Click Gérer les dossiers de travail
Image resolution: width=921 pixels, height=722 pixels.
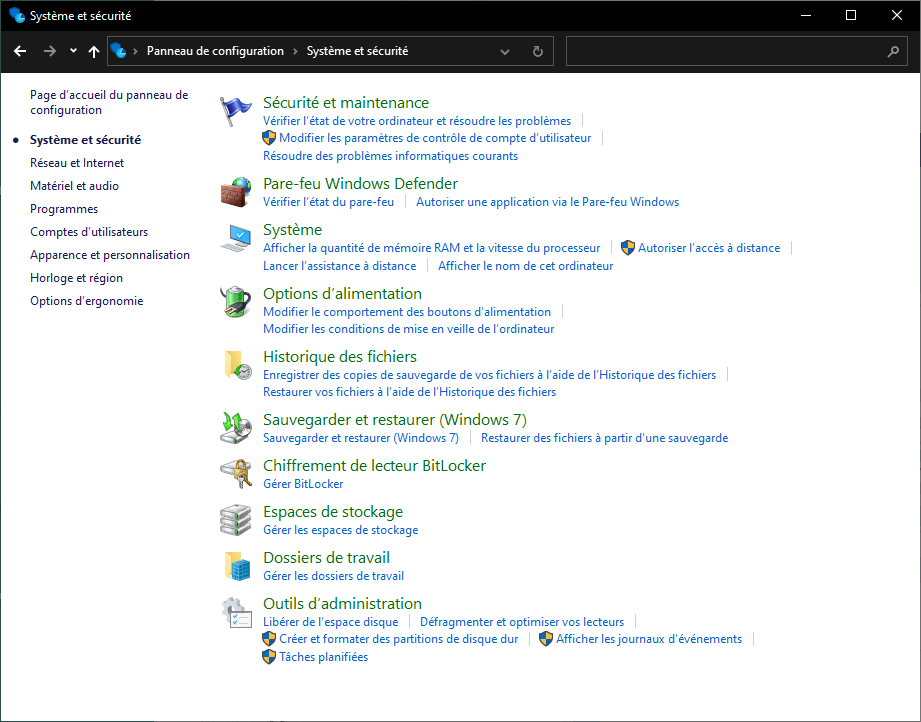pos(334,576)
